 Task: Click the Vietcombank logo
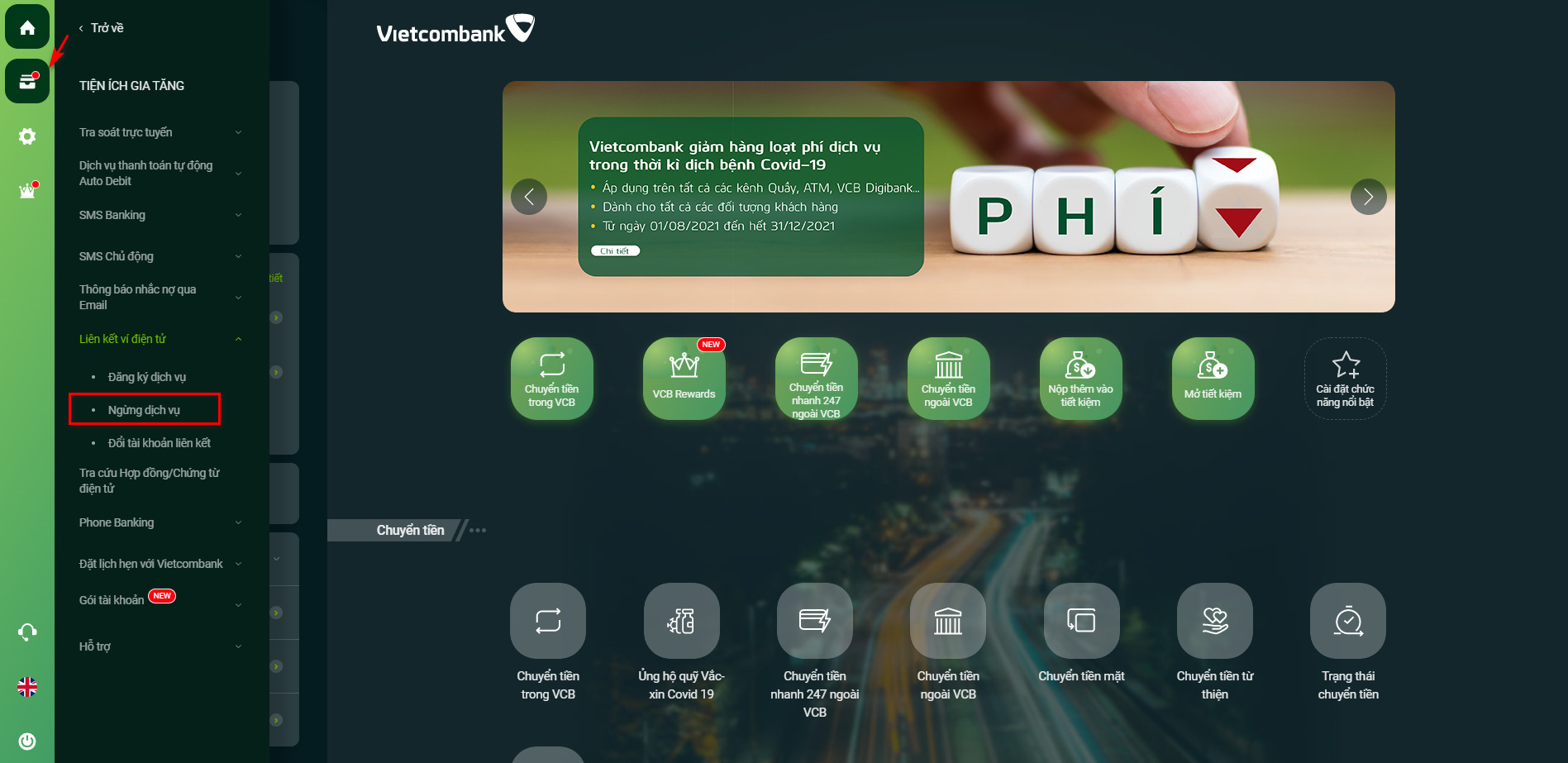tap(455, 30)
